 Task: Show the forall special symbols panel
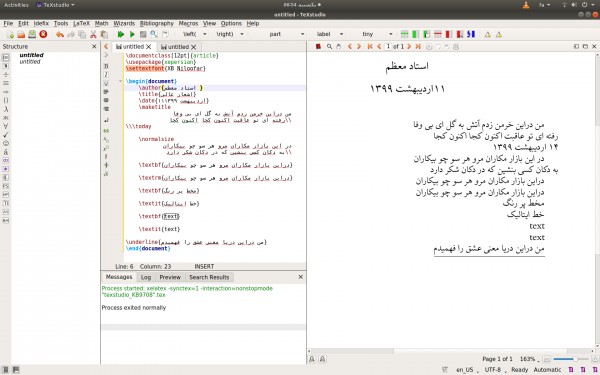pyautogui.click(x=6, y=126)
